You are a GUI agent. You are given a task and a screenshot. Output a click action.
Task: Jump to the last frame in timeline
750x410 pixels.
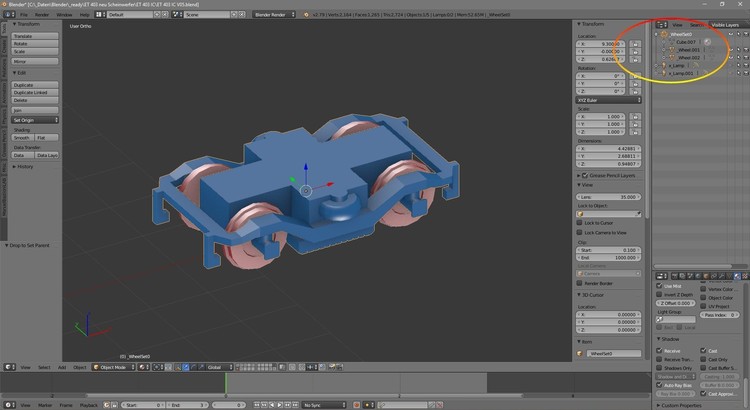296,405
